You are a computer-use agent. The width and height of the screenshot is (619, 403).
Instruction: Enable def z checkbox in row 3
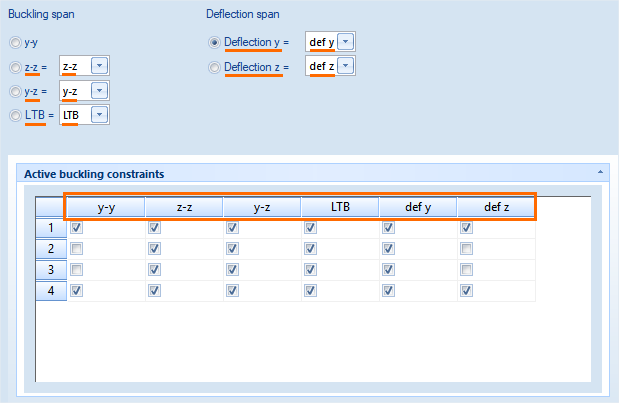pos(466,270)
